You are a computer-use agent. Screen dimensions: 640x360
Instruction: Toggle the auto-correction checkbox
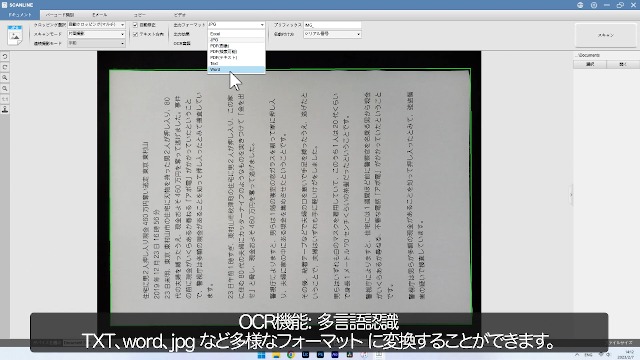[x=135, y=25]
